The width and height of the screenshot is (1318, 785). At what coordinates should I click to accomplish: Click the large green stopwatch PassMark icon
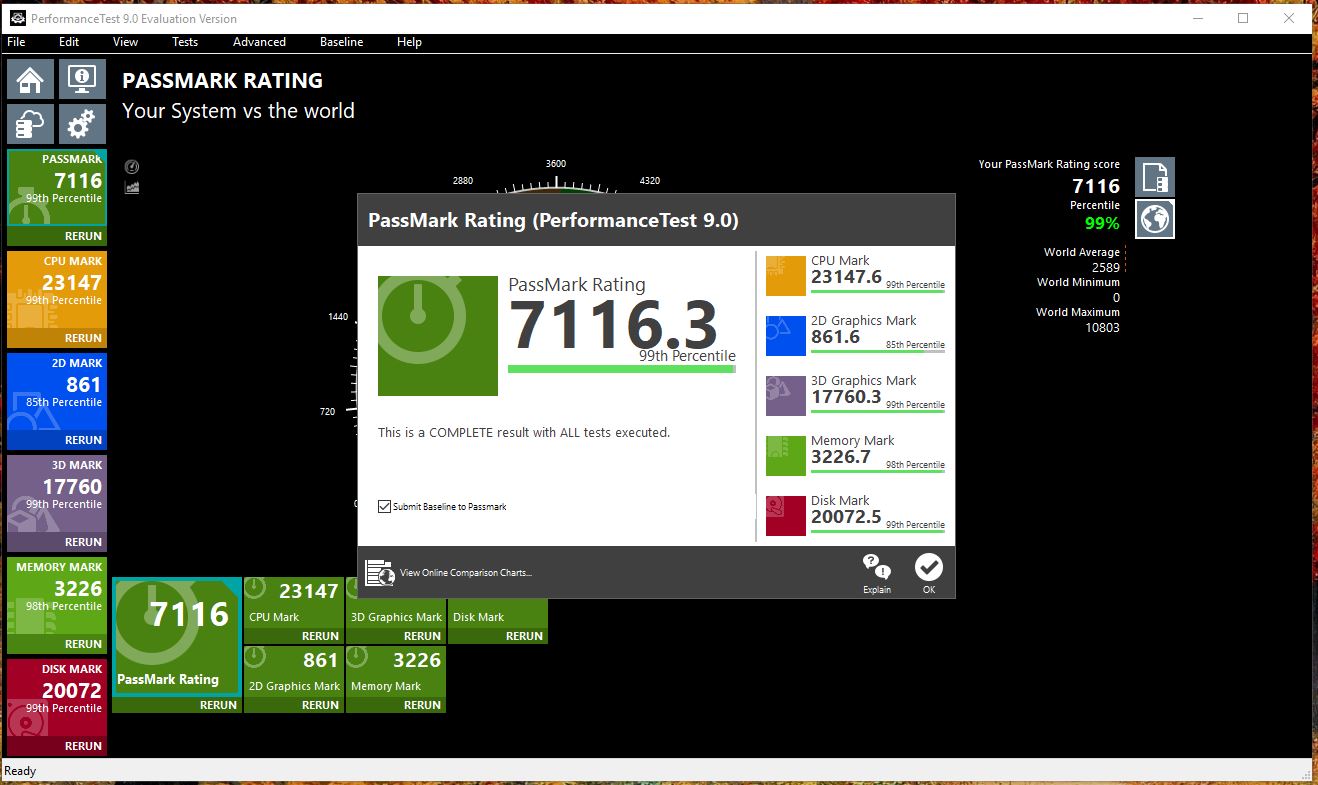(438, 336)
